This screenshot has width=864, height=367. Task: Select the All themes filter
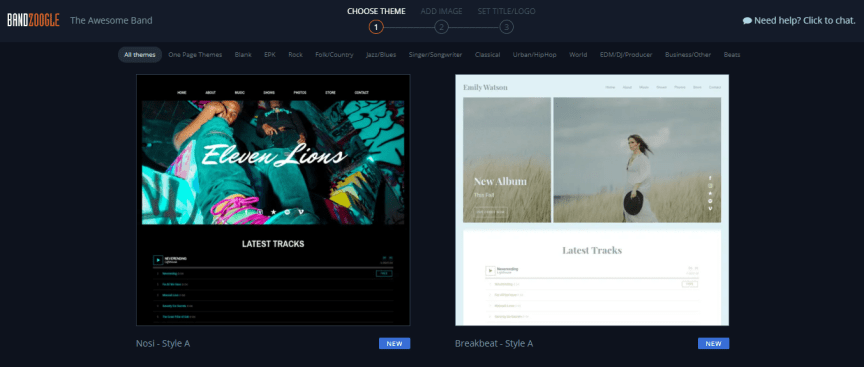(140, 55)
